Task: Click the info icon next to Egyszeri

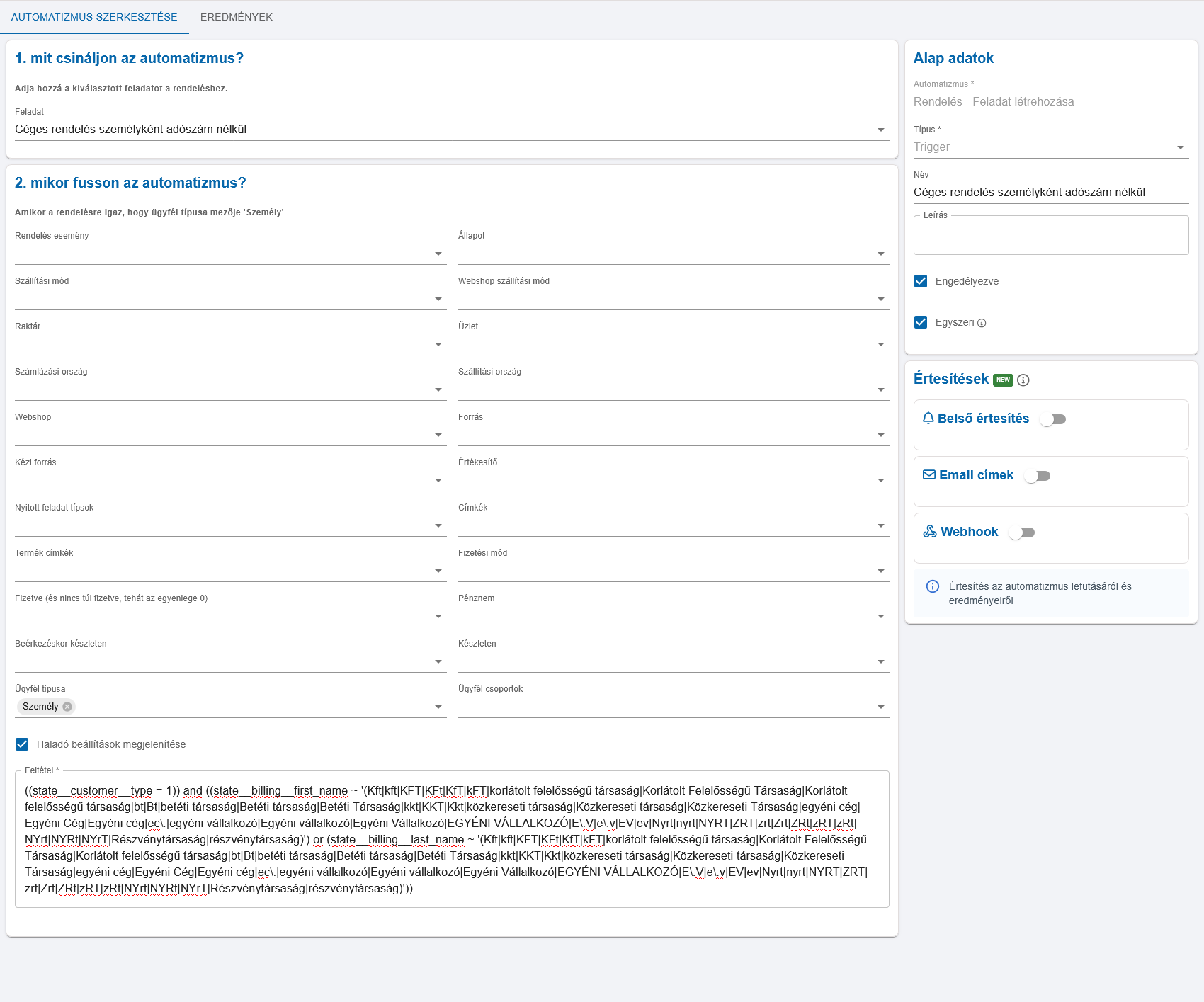Action: 982,323
